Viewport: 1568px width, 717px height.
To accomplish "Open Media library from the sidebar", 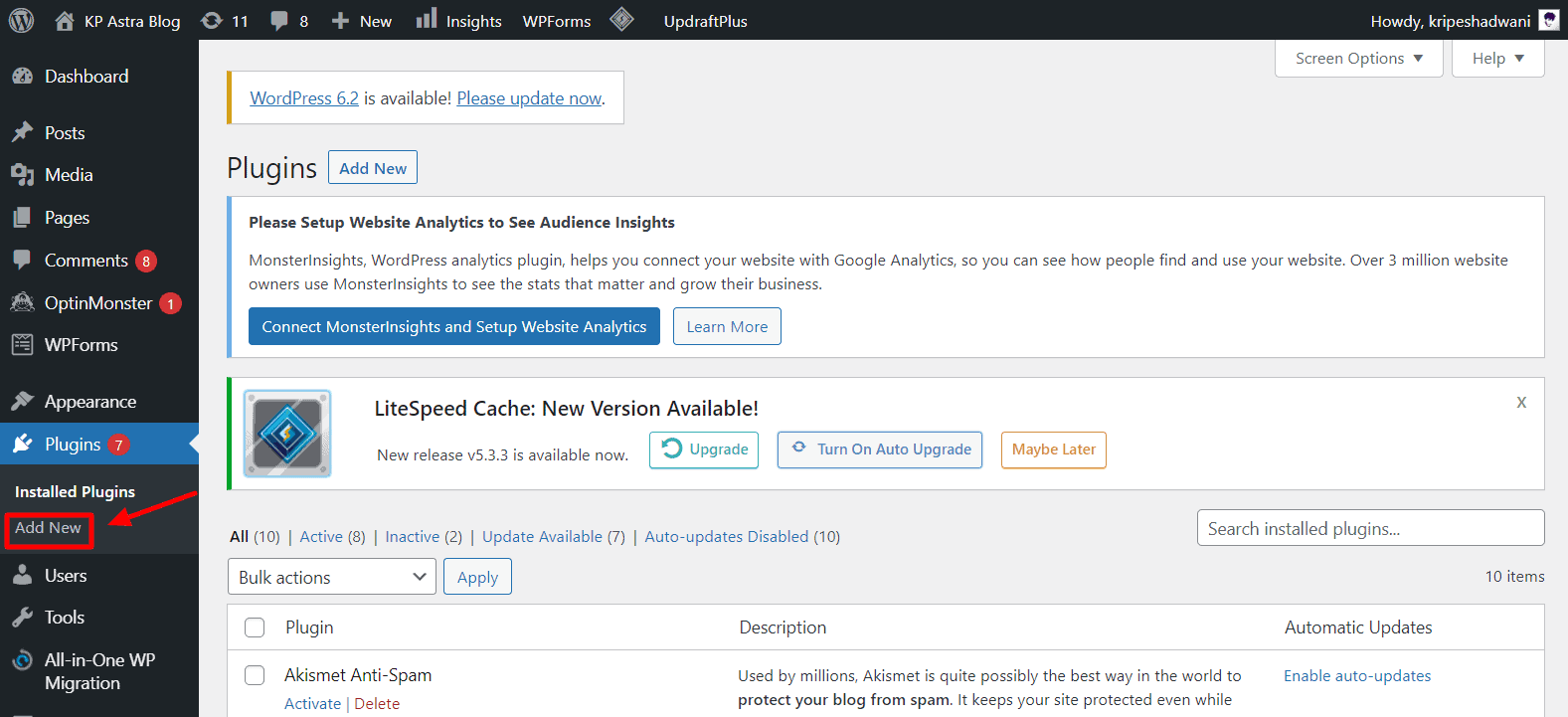I will [x=69, y=175].
